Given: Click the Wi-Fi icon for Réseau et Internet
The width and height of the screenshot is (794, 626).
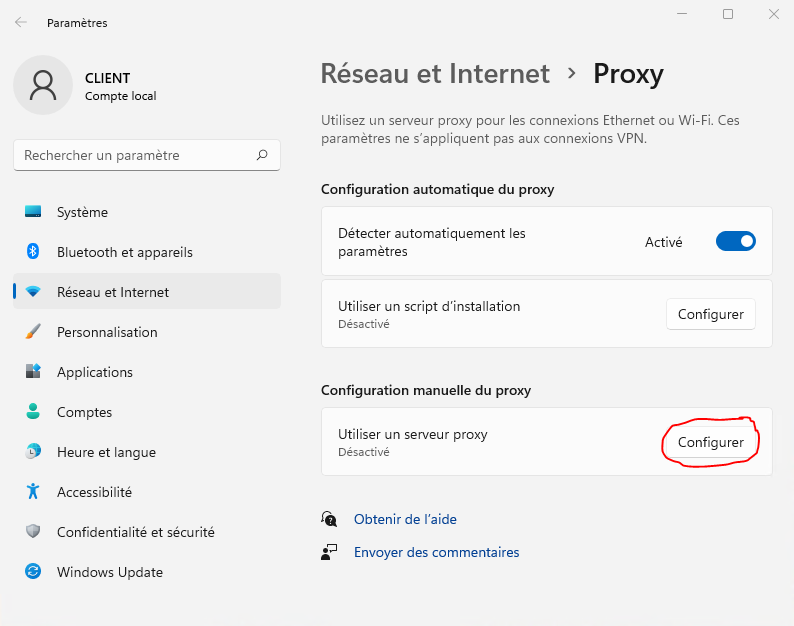Looking at the screenshot, I should point(33,292).
